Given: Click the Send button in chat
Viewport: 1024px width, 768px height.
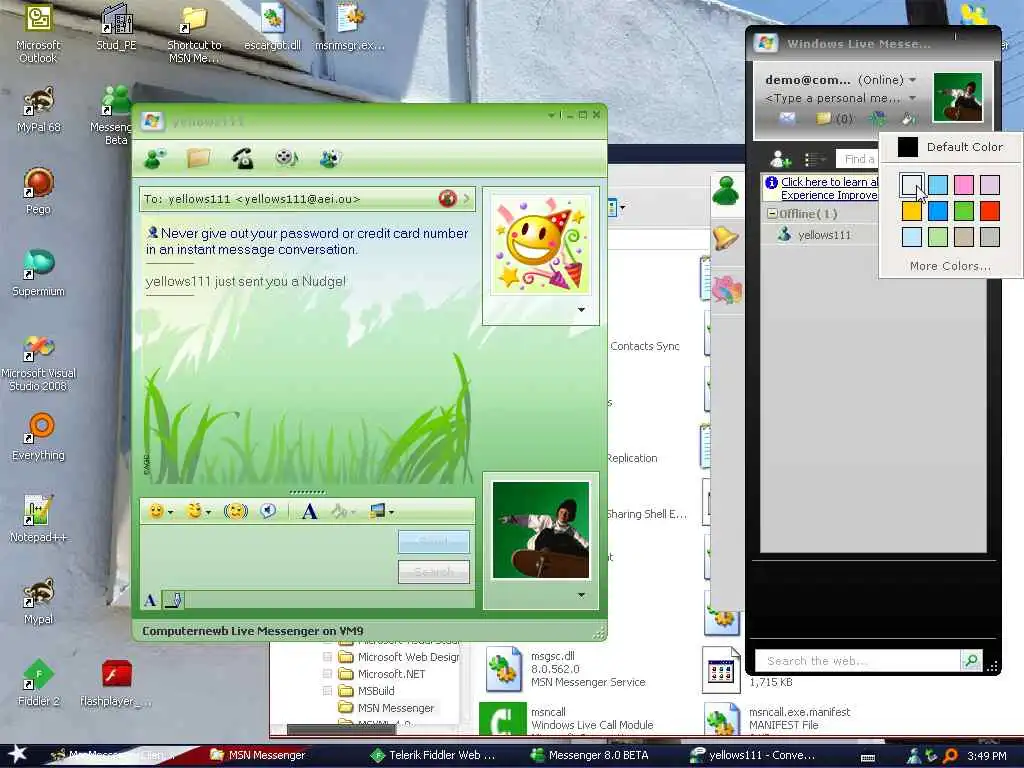Looking at the screenshot, I should tap(434, 541).
